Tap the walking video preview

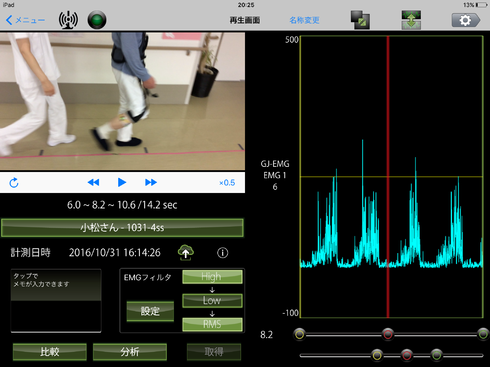tap(122, 101)
